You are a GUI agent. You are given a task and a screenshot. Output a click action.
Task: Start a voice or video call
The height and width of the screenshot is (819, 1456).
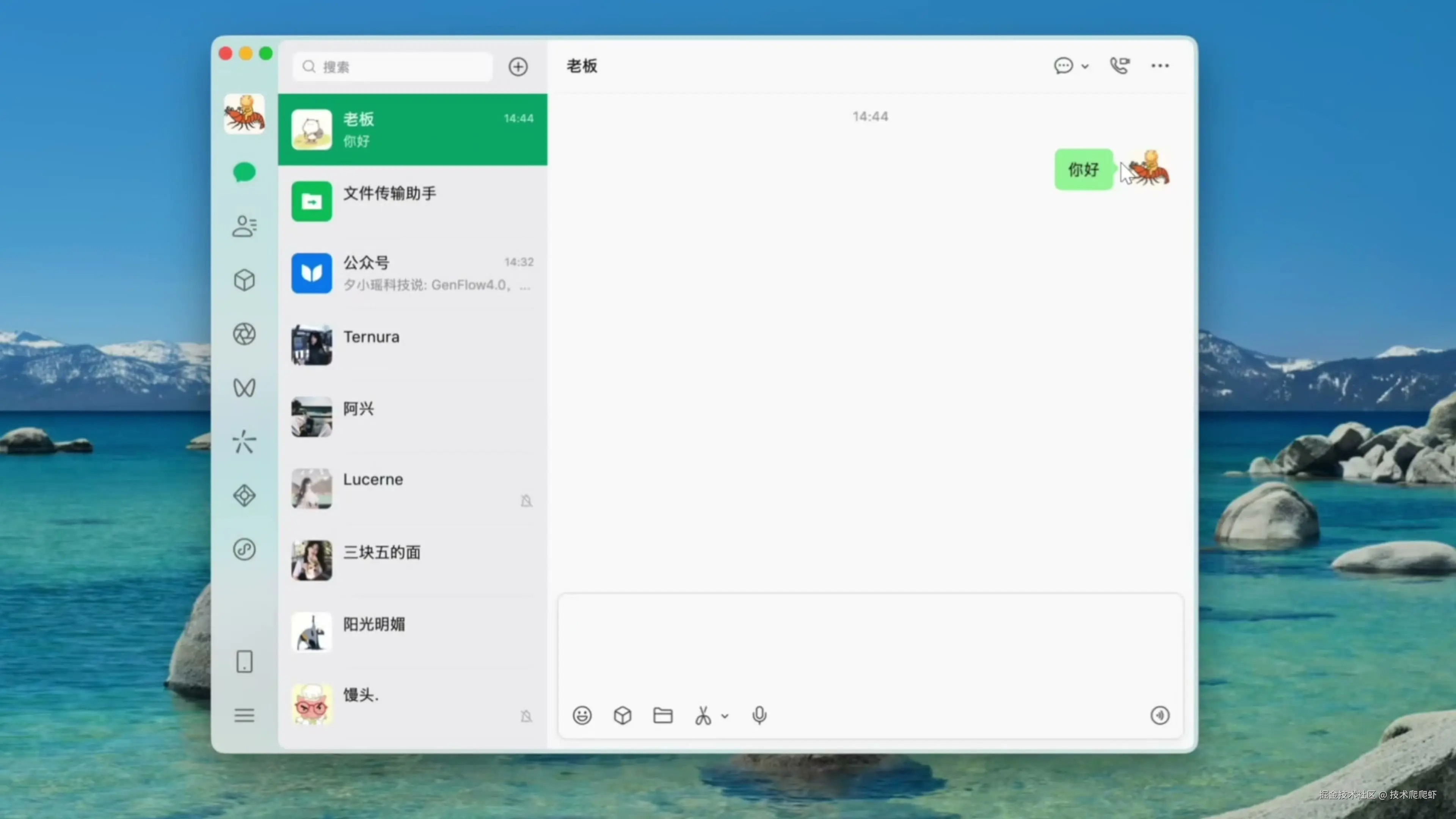click(1119, 66)
